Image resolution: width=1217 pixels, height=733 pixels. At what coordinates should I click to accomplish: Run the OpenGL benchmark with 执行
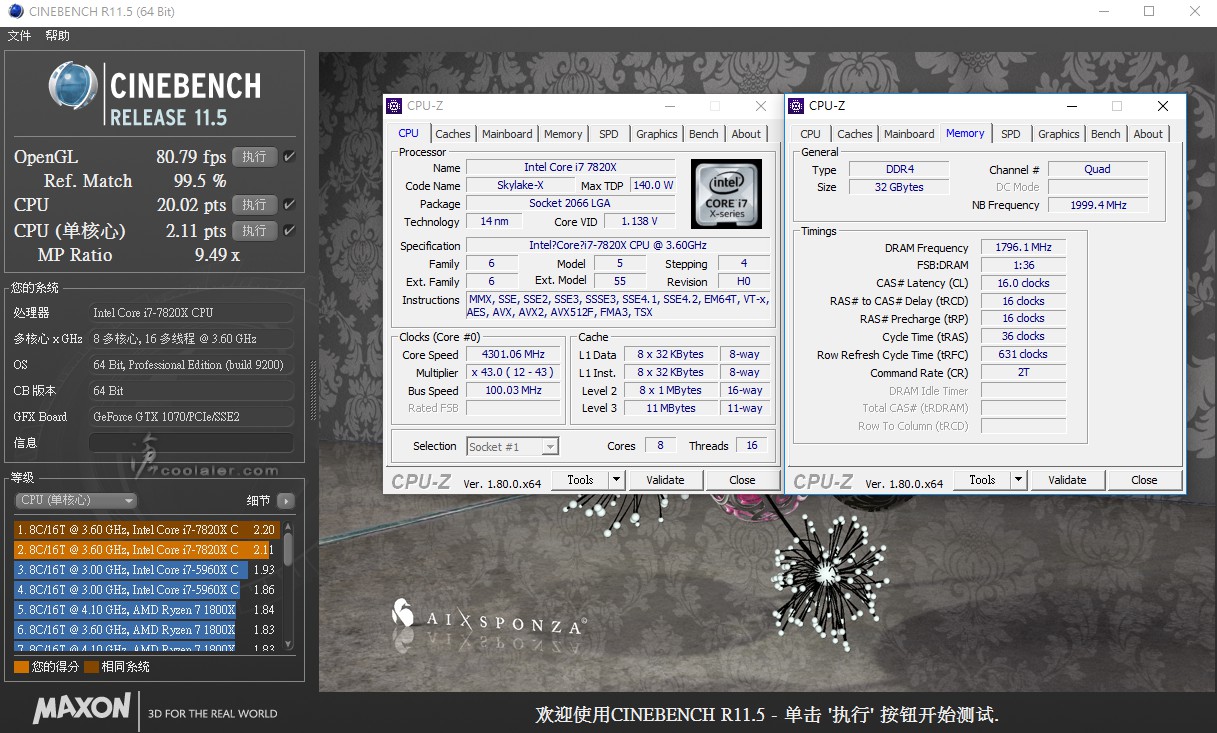[x=255, y=157]
